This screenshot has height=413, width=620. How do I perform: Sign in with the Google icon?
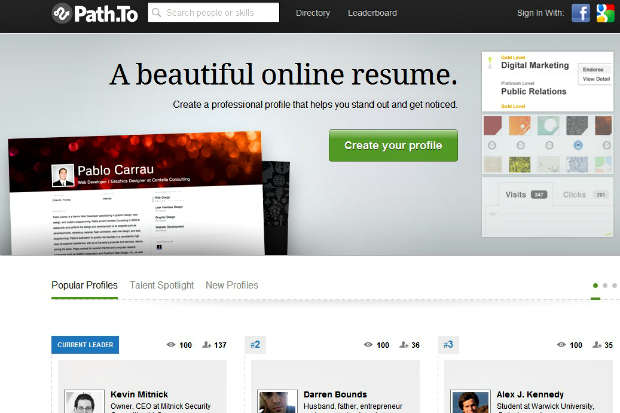(605, 13)
